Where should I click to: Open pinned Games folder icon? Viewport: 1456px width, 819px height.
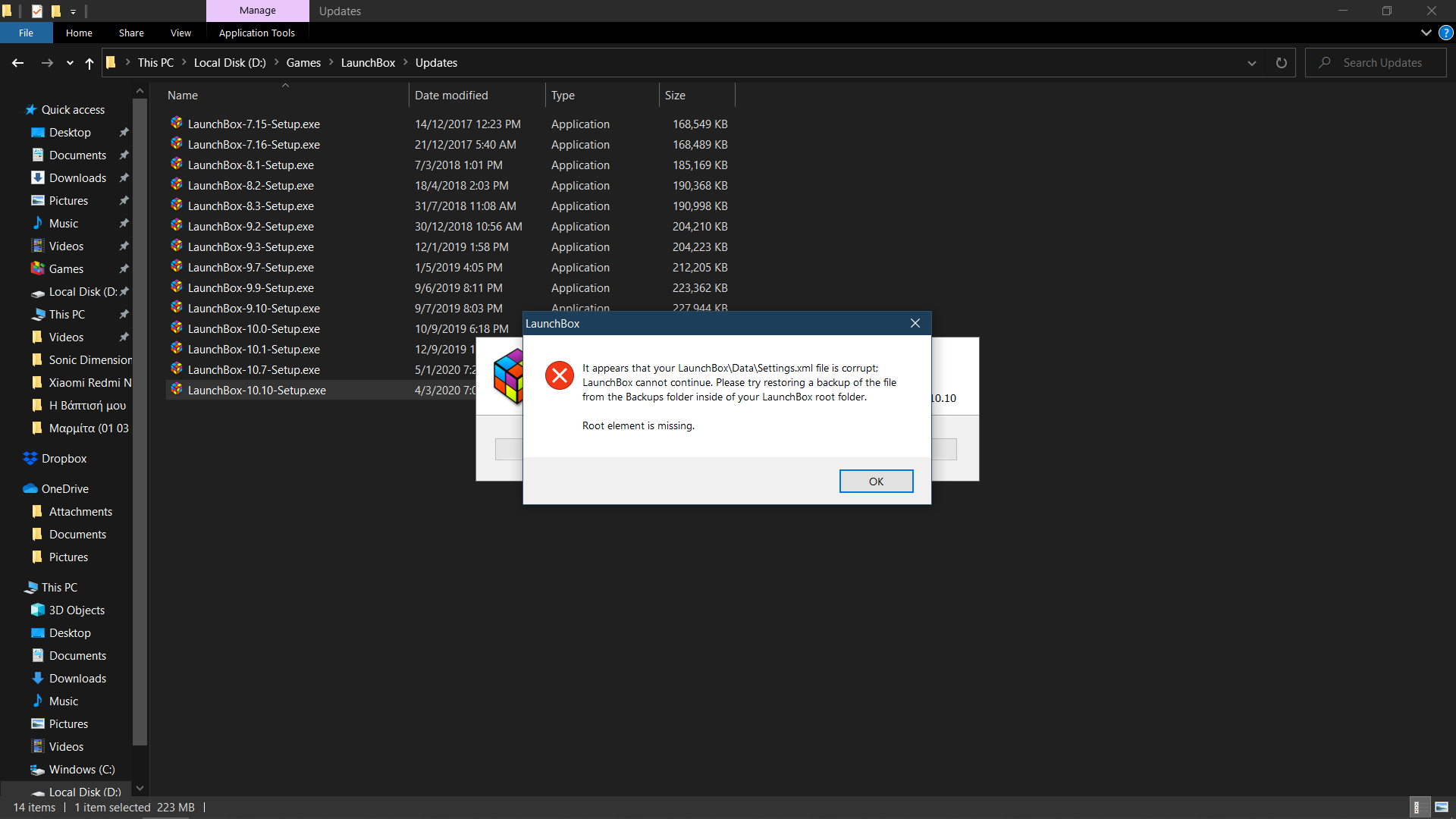tap(38, 268)
